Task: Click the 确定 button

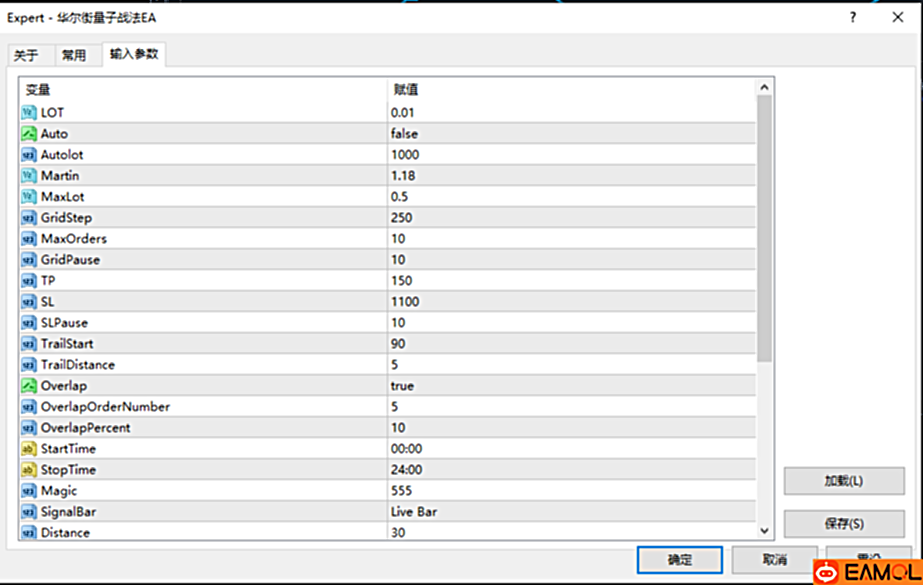Action: pyautogui.click(x=679, y=560)
